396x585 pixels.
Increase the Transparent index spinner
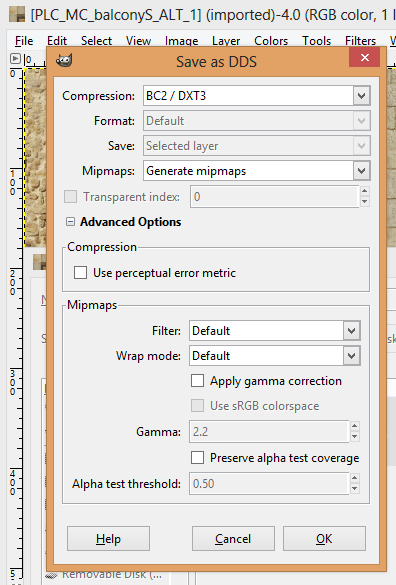click(365, 191)
